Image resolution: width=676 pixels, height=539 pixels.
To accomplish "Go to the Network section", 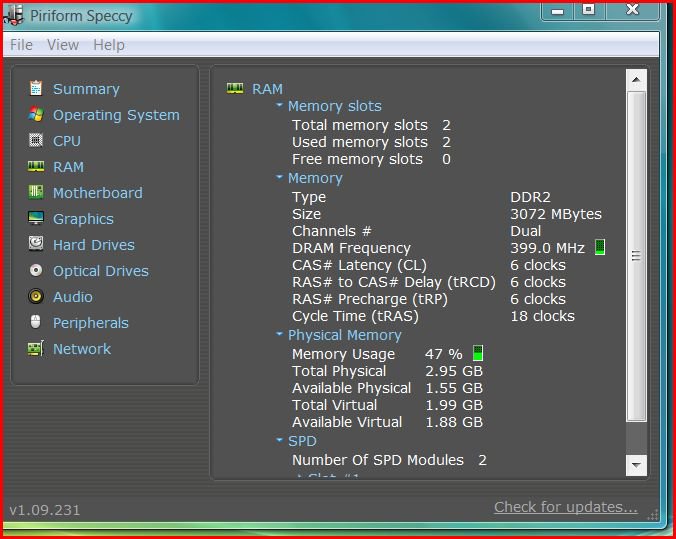I will [x=82, y=349].
